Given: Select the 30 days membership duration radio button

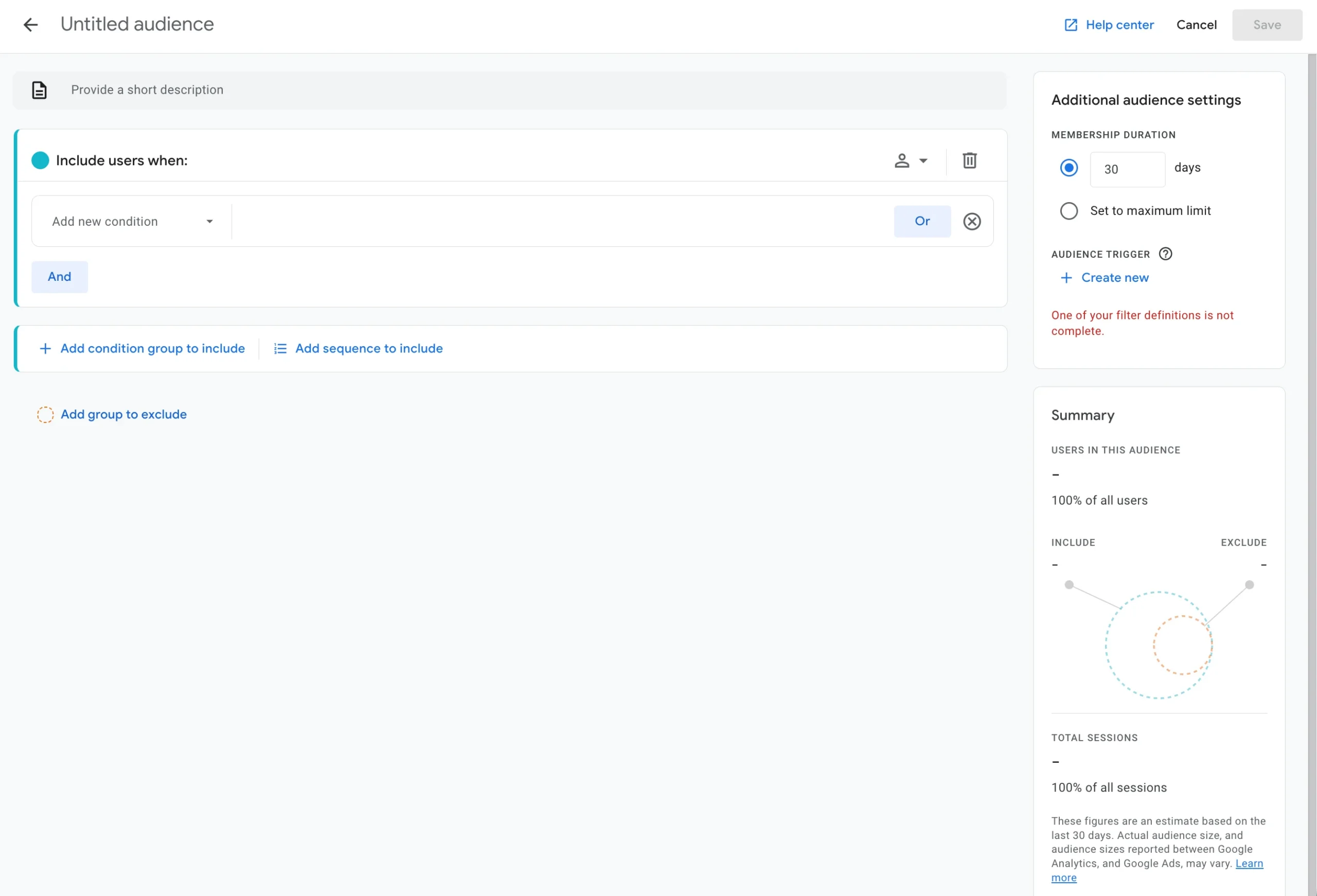Looking at the screenshot, I should point(1069,168).
